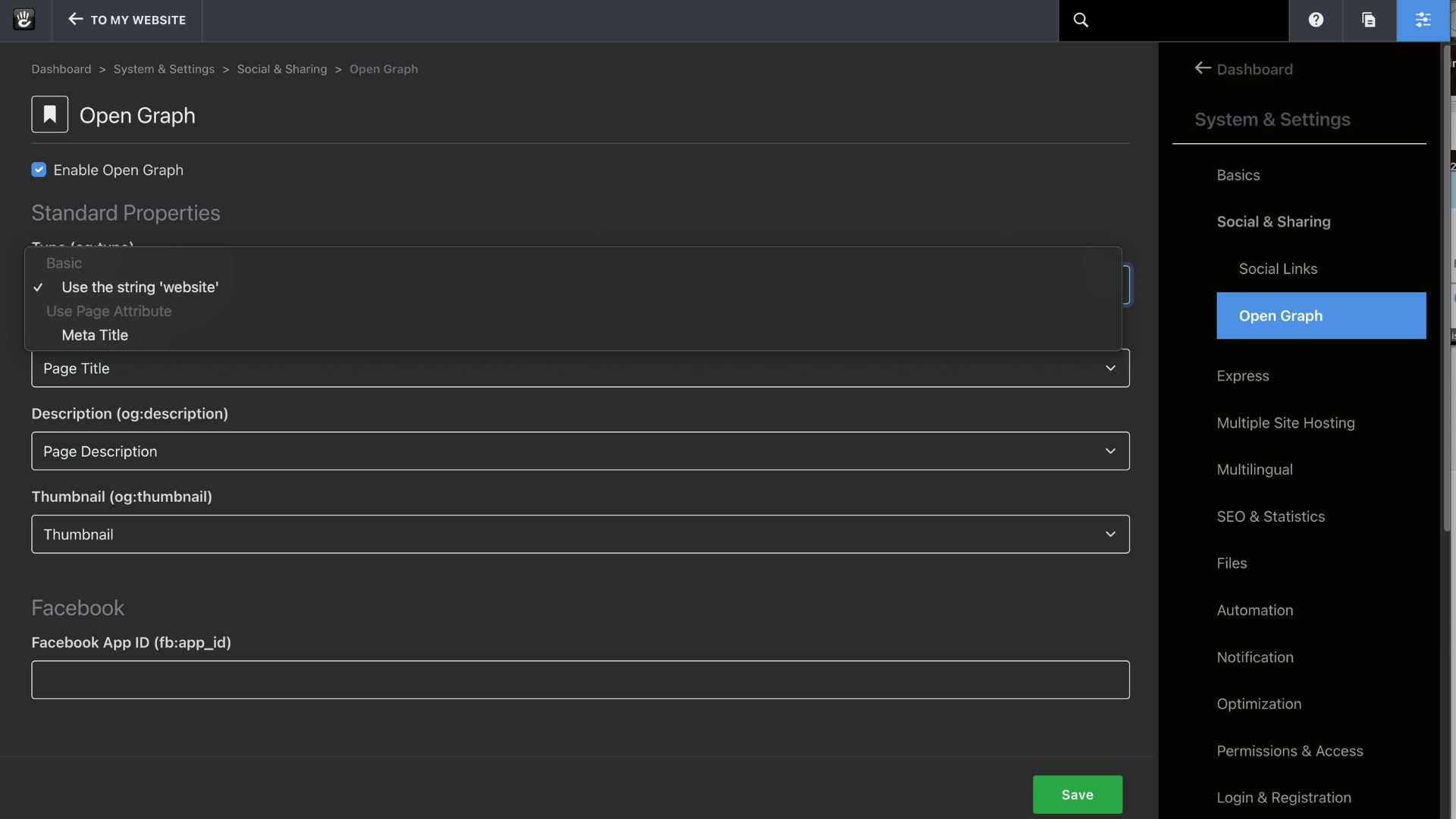The height and width of the screenshot is (819, 1456).
Task: Open SEO & Statistics sidebar section
Action: point(1270,516)
